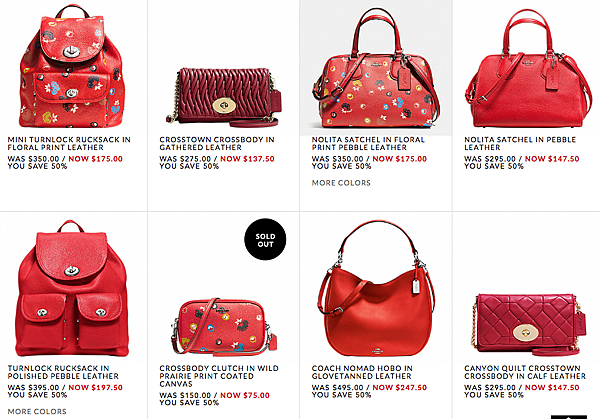Open Turnlock Rucksack in Polished Pebble Leather title
Image resolution: width=600 pixels, height=419 pixels.
pos(63,372)
